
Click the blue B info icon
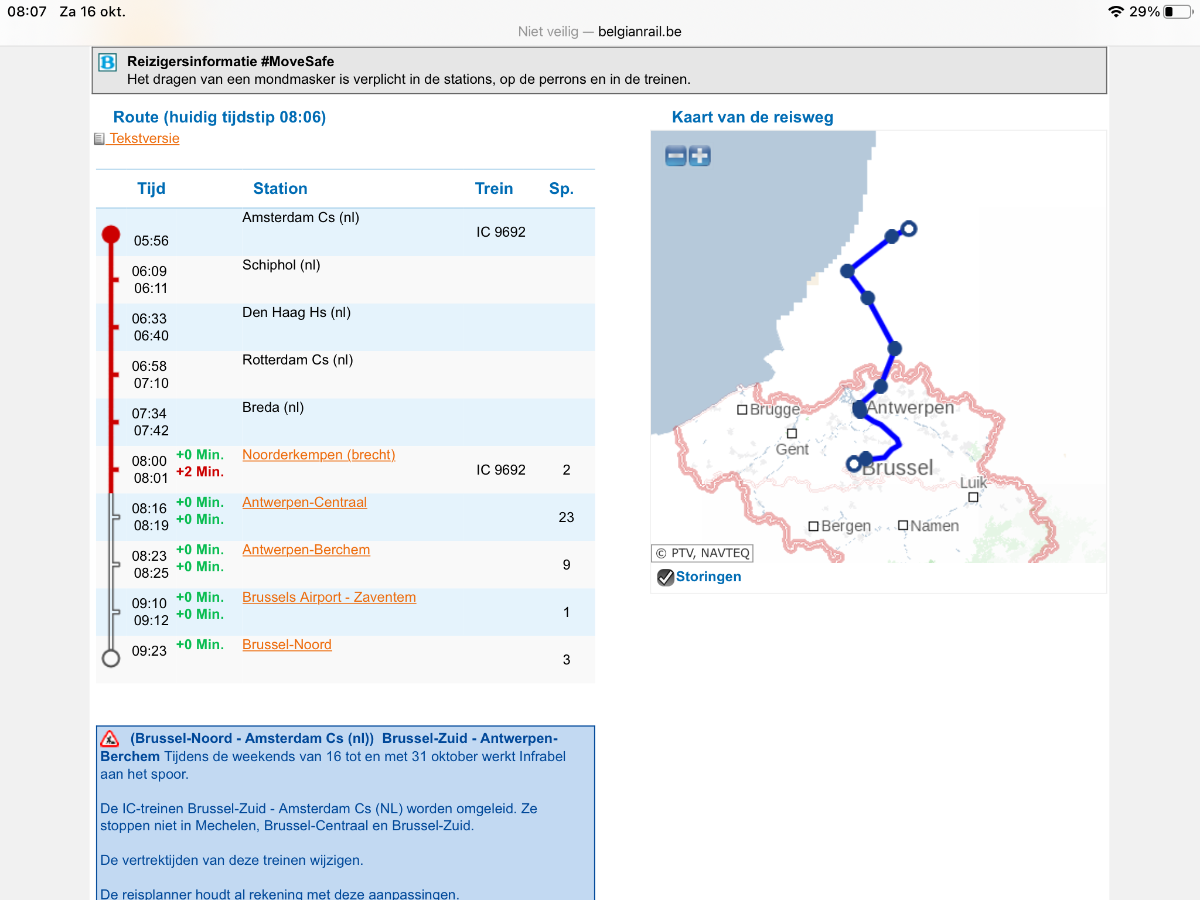(x=108, y=63)
